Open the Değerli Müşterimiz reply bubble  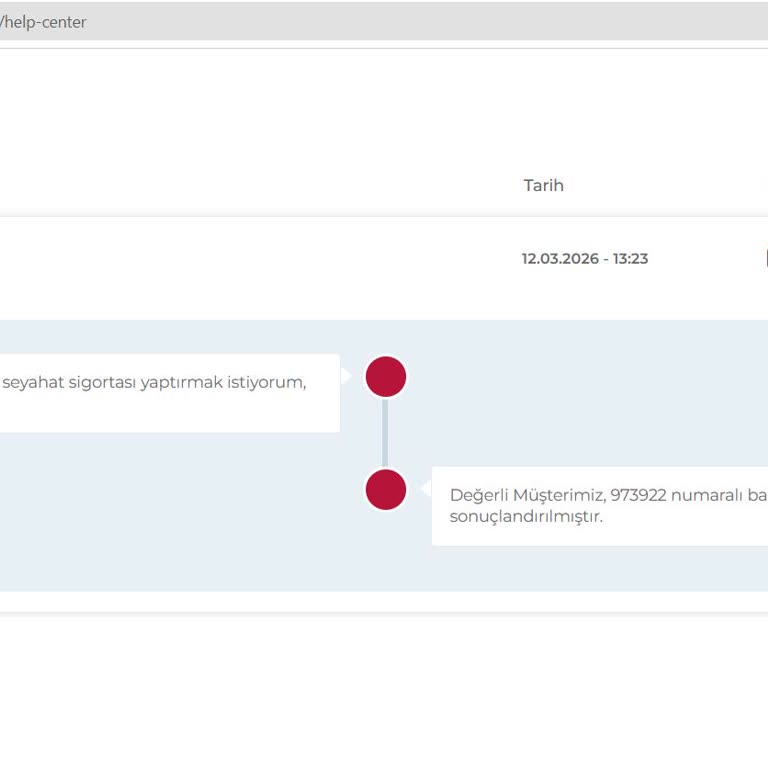click(x=600, y=506)
